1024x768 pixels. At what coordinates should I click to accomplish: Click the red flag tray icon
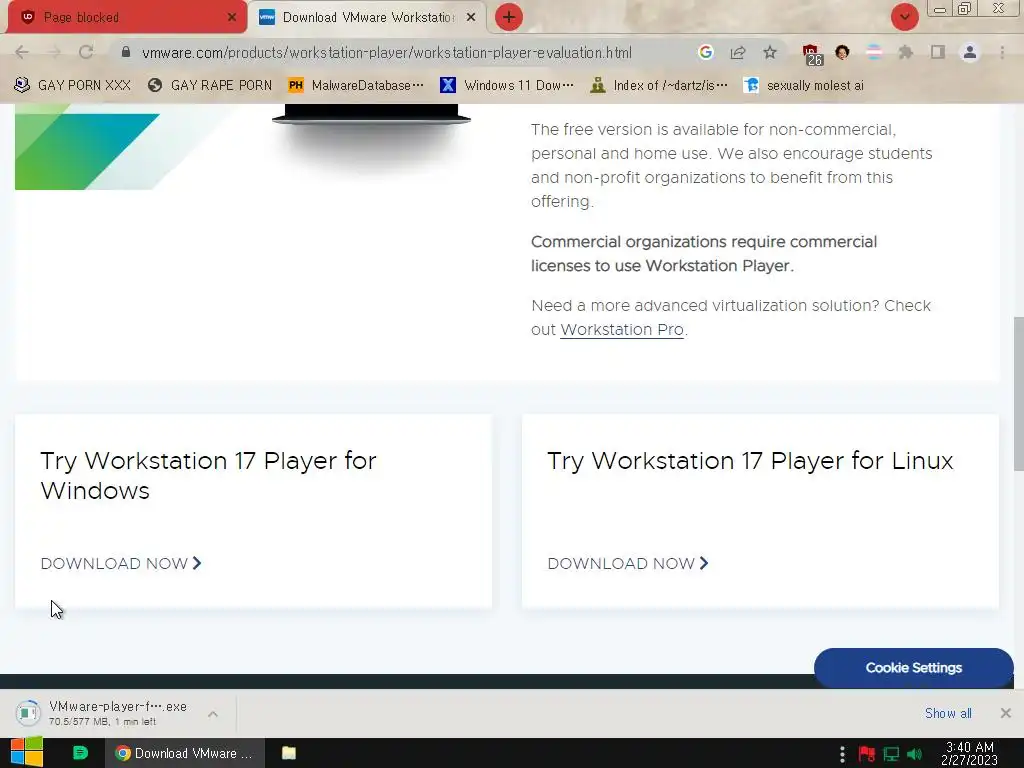(867, 755)
